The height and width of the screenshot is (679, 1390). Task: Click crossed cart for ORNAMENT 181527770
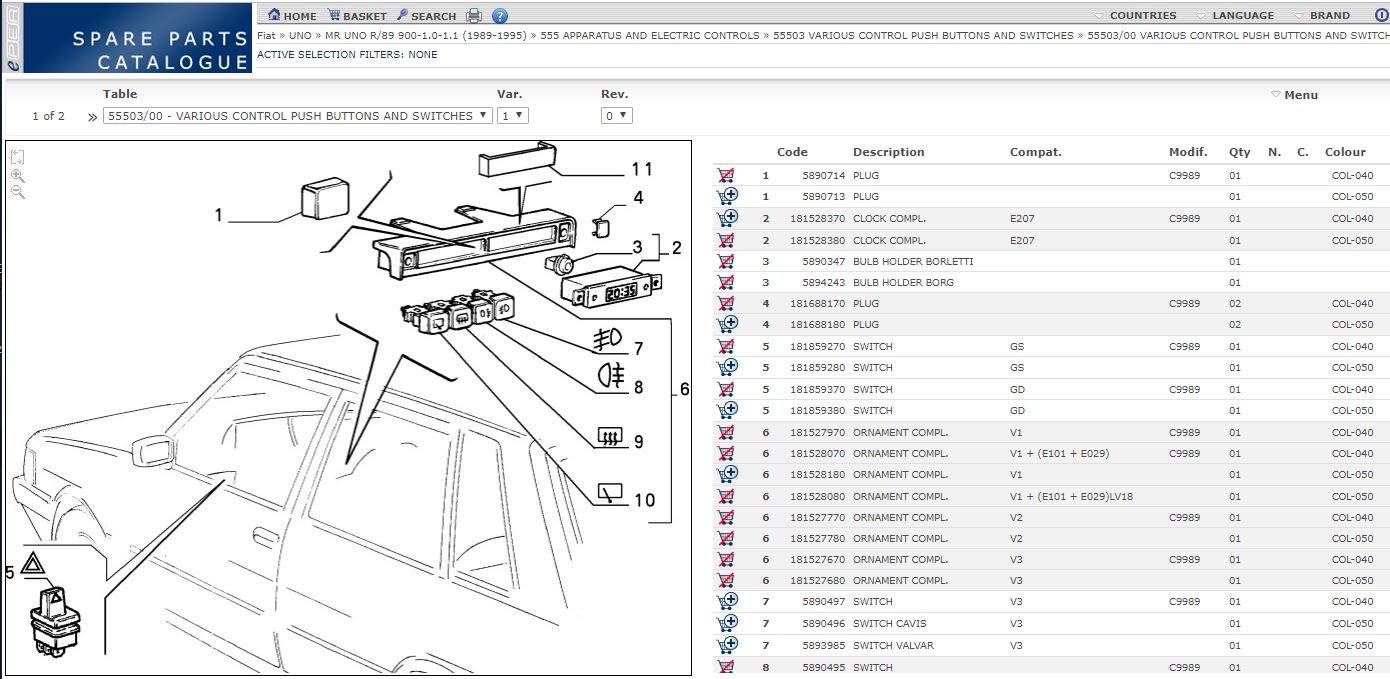(x=726, y=517)
